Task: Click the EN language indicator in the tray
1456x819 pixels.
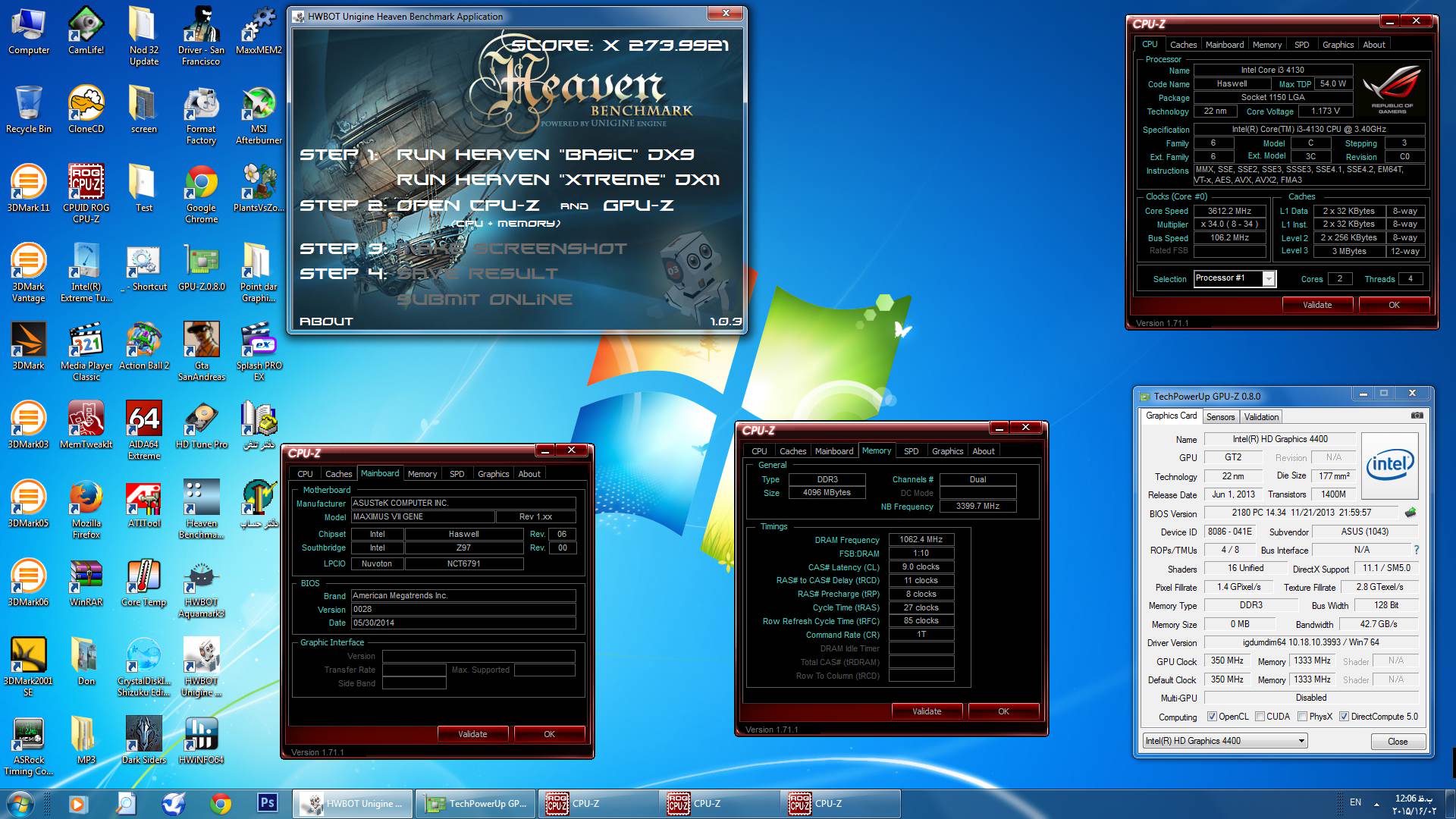Action: (1355, 802)
